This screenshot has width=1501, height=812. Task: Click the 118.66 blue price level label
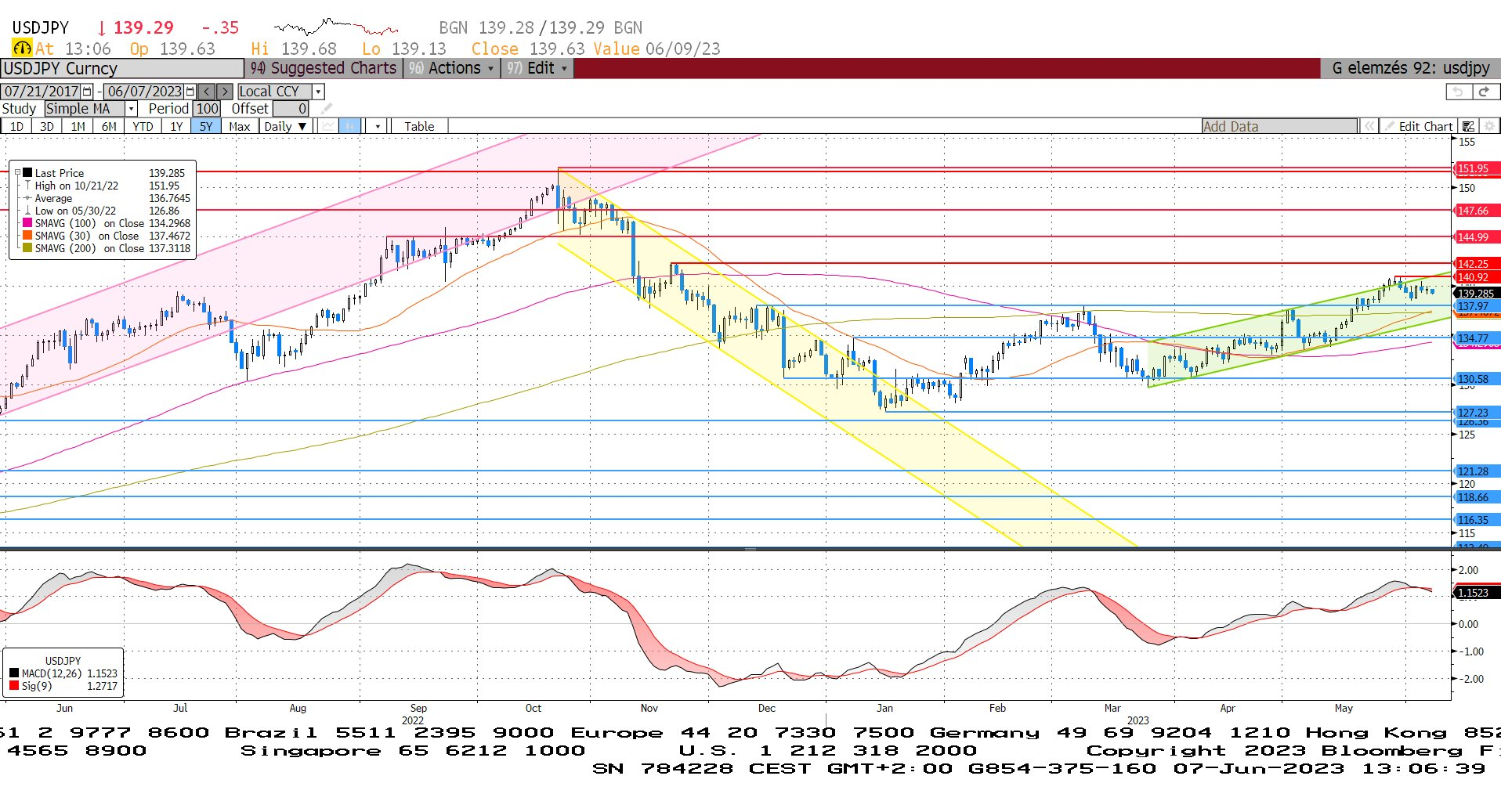(1476, 497)
